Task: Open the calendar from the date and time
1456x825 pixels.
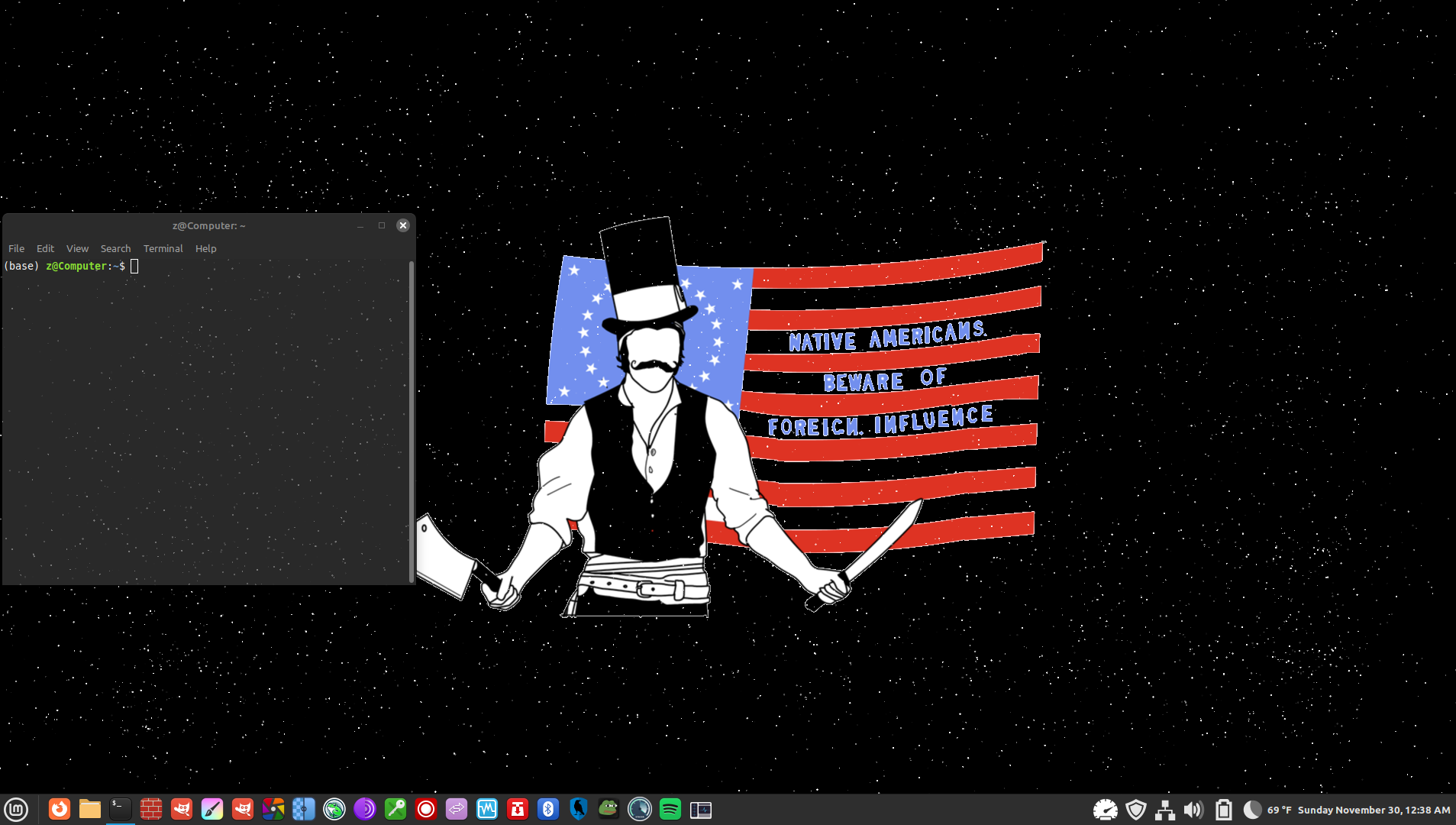Action: click(x=1374, y=810)
